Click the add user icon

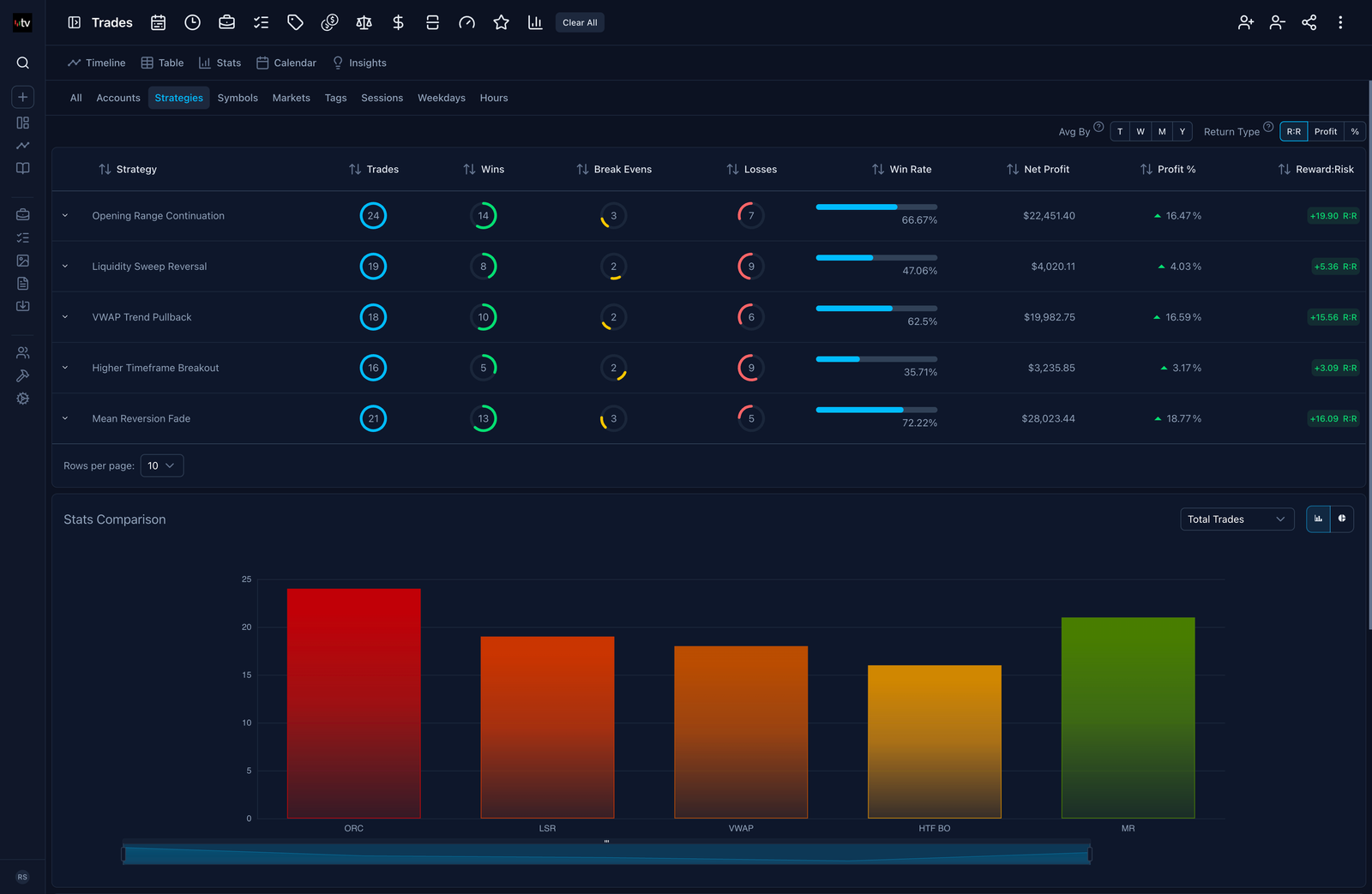coord(1245,23)
